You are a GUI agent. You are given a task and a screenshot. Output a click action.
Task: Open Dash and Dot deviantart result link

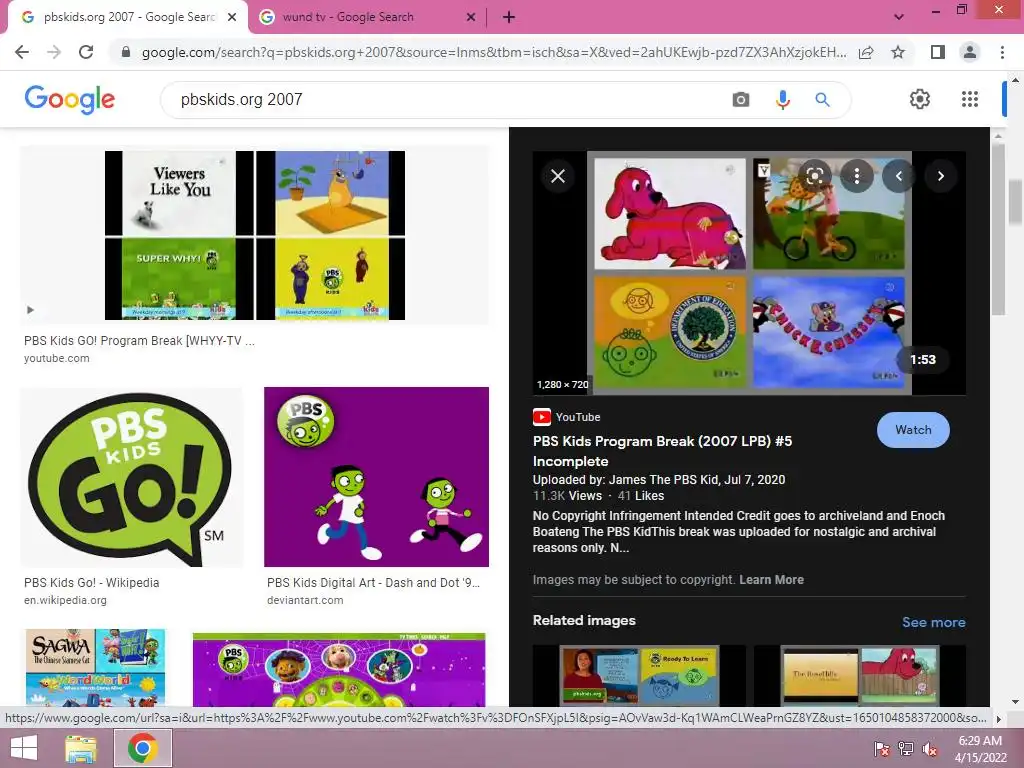tap(373, 583)
